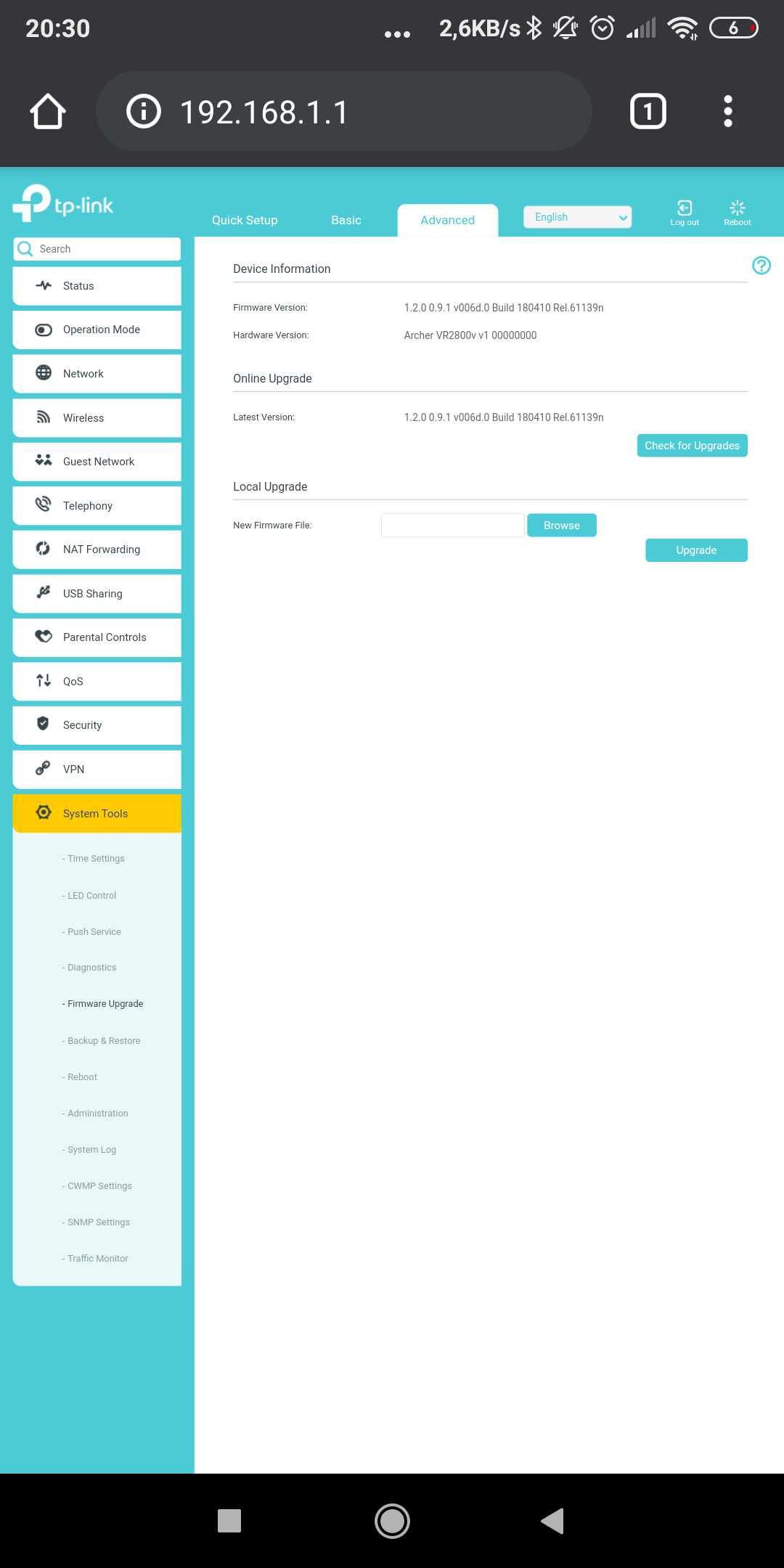
Task: Tap the browser home icon
Action: [48, 112]
